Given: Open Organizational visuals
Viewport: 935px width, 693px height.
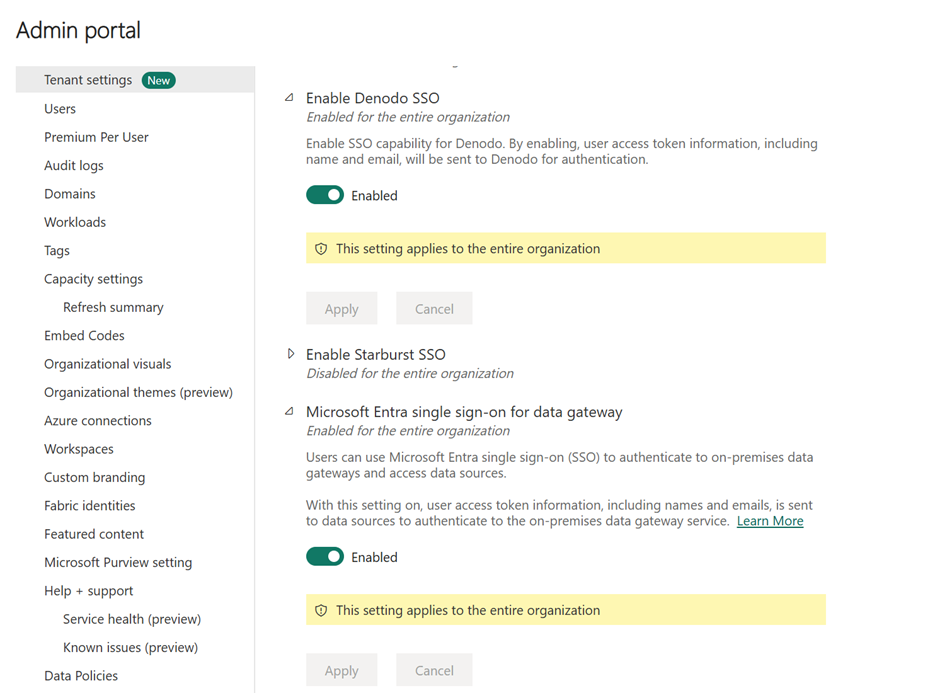Looking at the screenshot, I should 107,364.
